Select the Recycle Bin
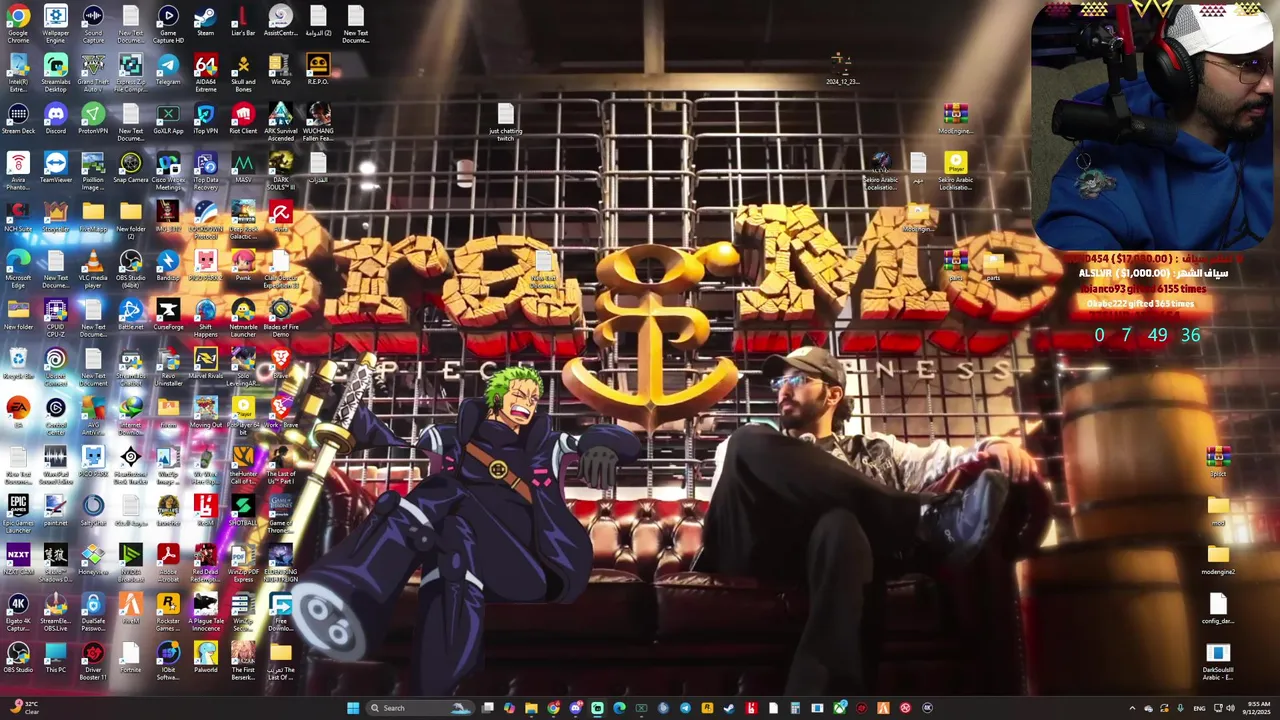Viewport: 1280px width, 720px height. 18,365
